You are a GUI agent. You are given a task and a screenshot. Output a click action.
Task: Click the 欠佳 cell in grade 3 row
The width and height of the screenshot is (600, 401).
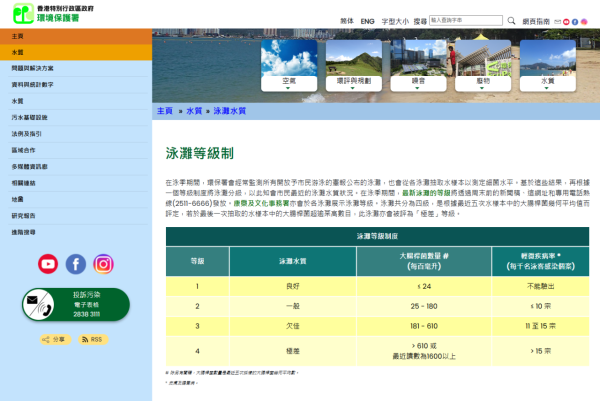(x=293, y=326)
